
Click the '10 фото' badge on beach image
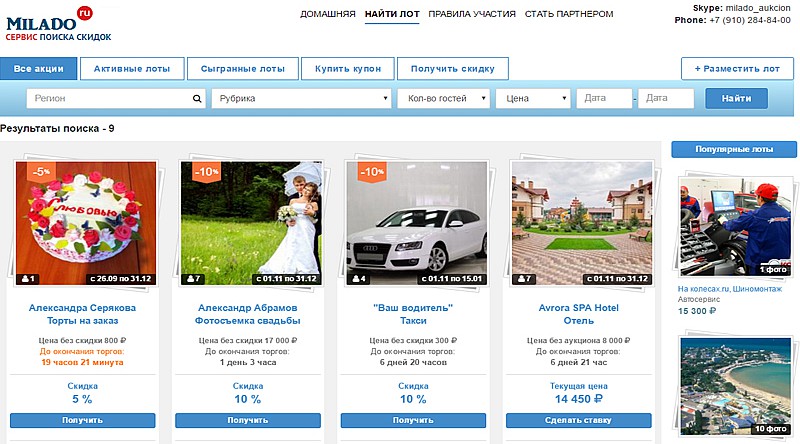click(772, 429)
